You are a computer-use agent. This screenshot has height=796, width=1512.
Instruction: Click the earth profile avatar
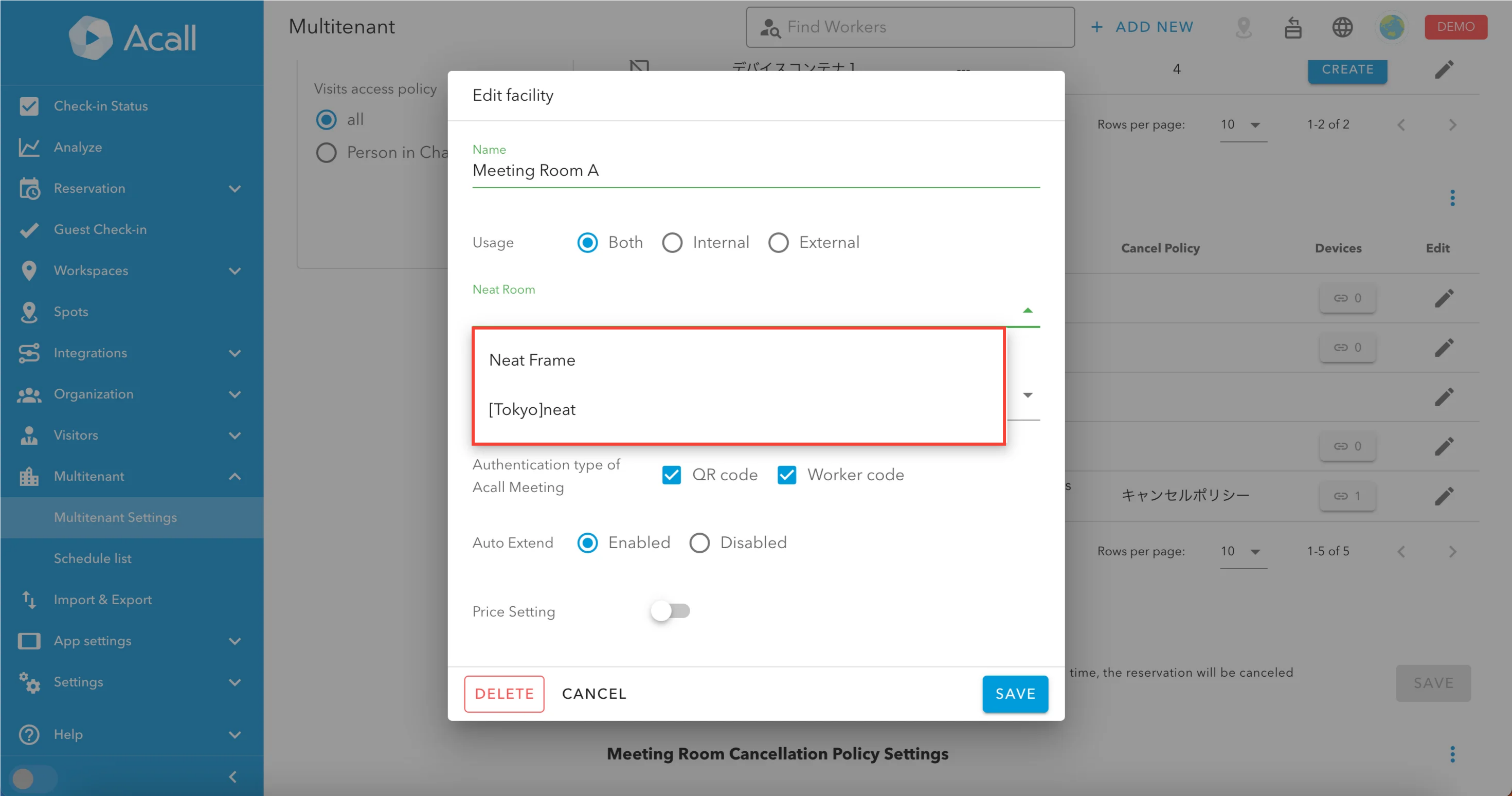pos(1391,27)
